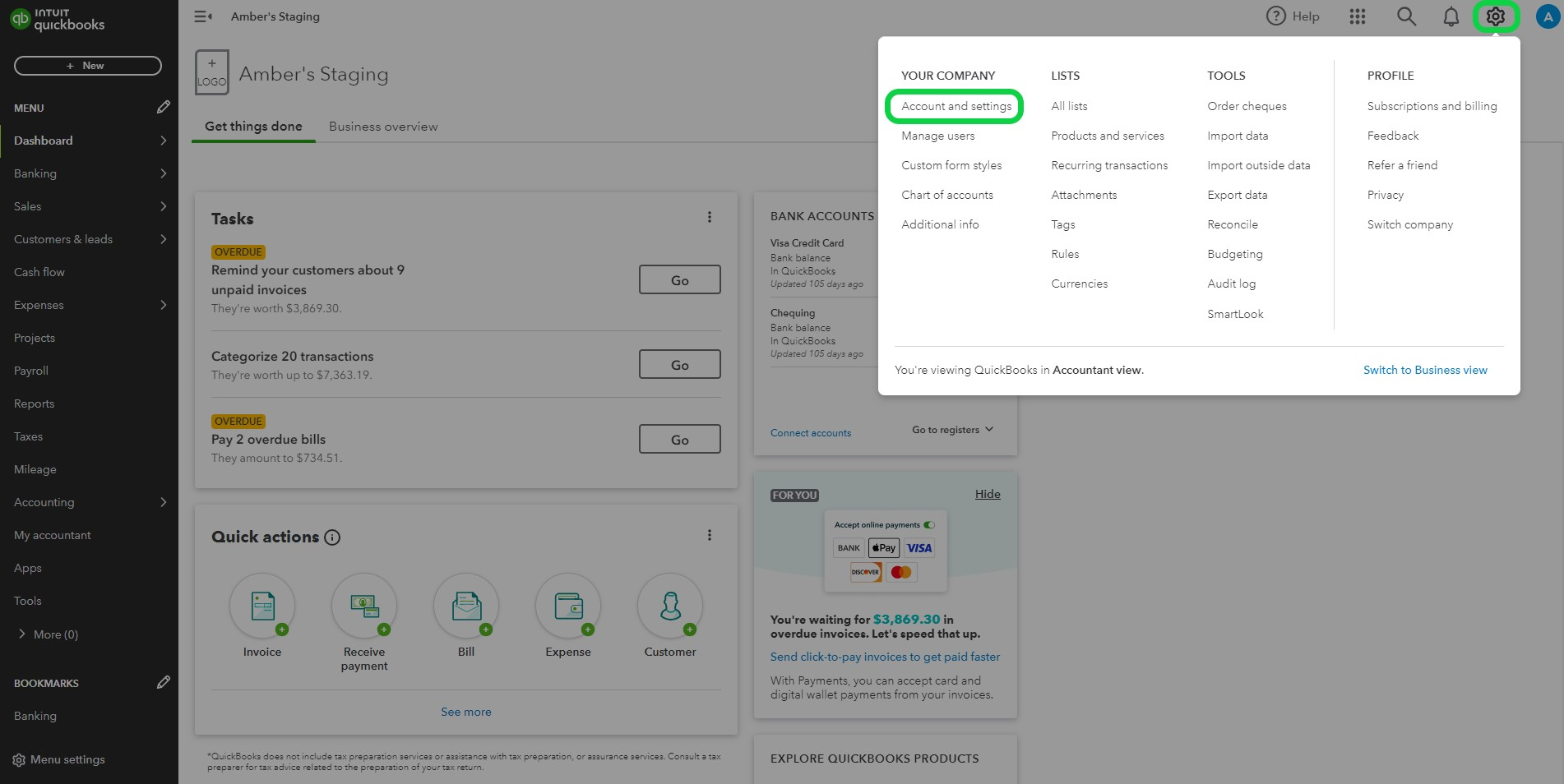
Task: Click Hide link on For You card
Action: click(x=988, y=494)
